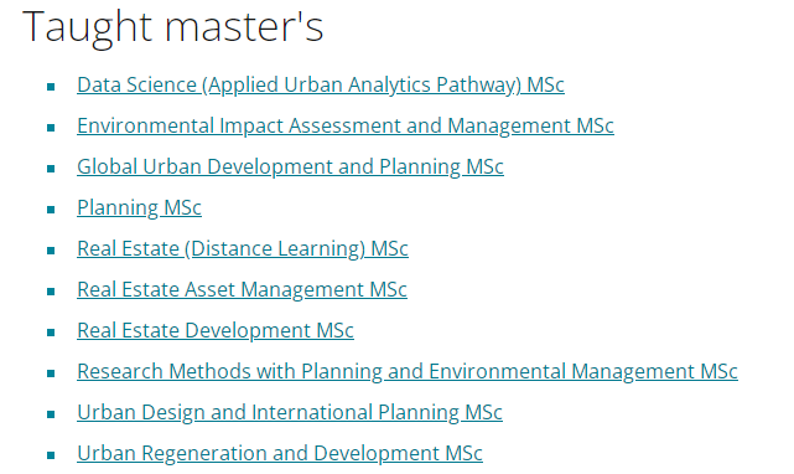Open Real Estate (Distance Learning) MSc
Viewport: 794px width, 474px height.
coord(243,249)
